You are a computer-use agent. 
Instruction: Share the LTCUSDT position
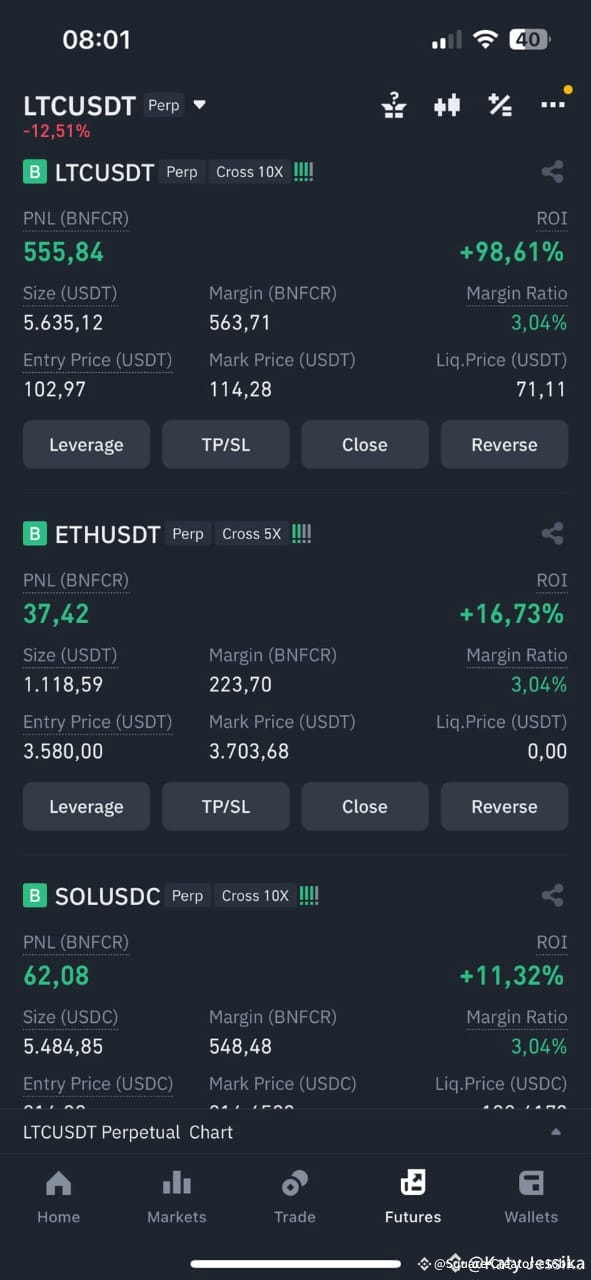click(x=552, y=172)
